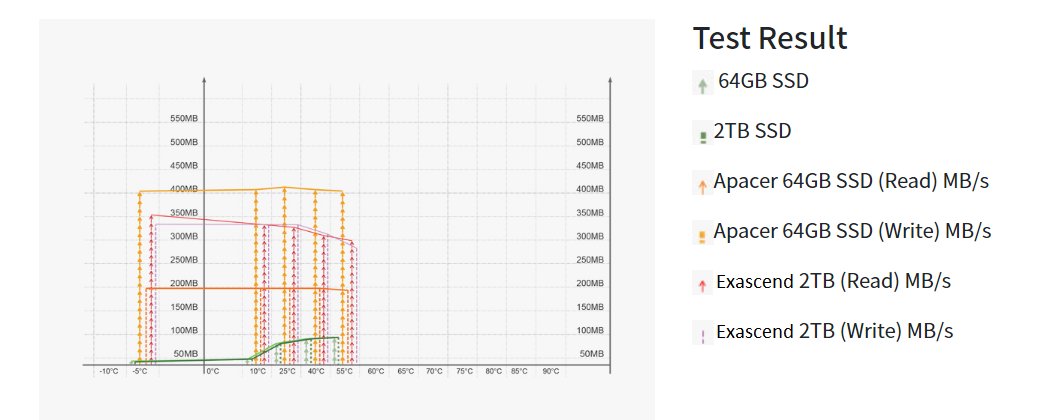Click the 300MB label on the right axis
1058x420 pixels.
(x=589, y=237)
